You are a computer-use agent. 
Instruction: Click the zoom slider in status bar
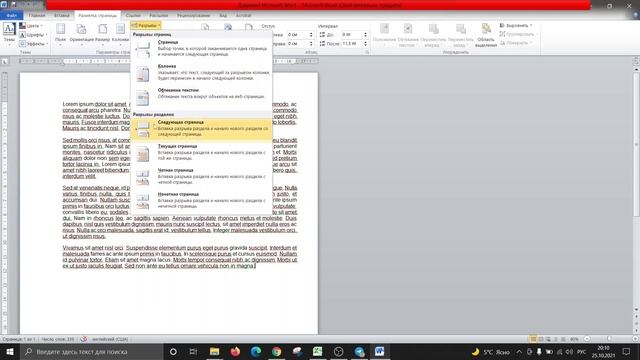coord(609,339)
